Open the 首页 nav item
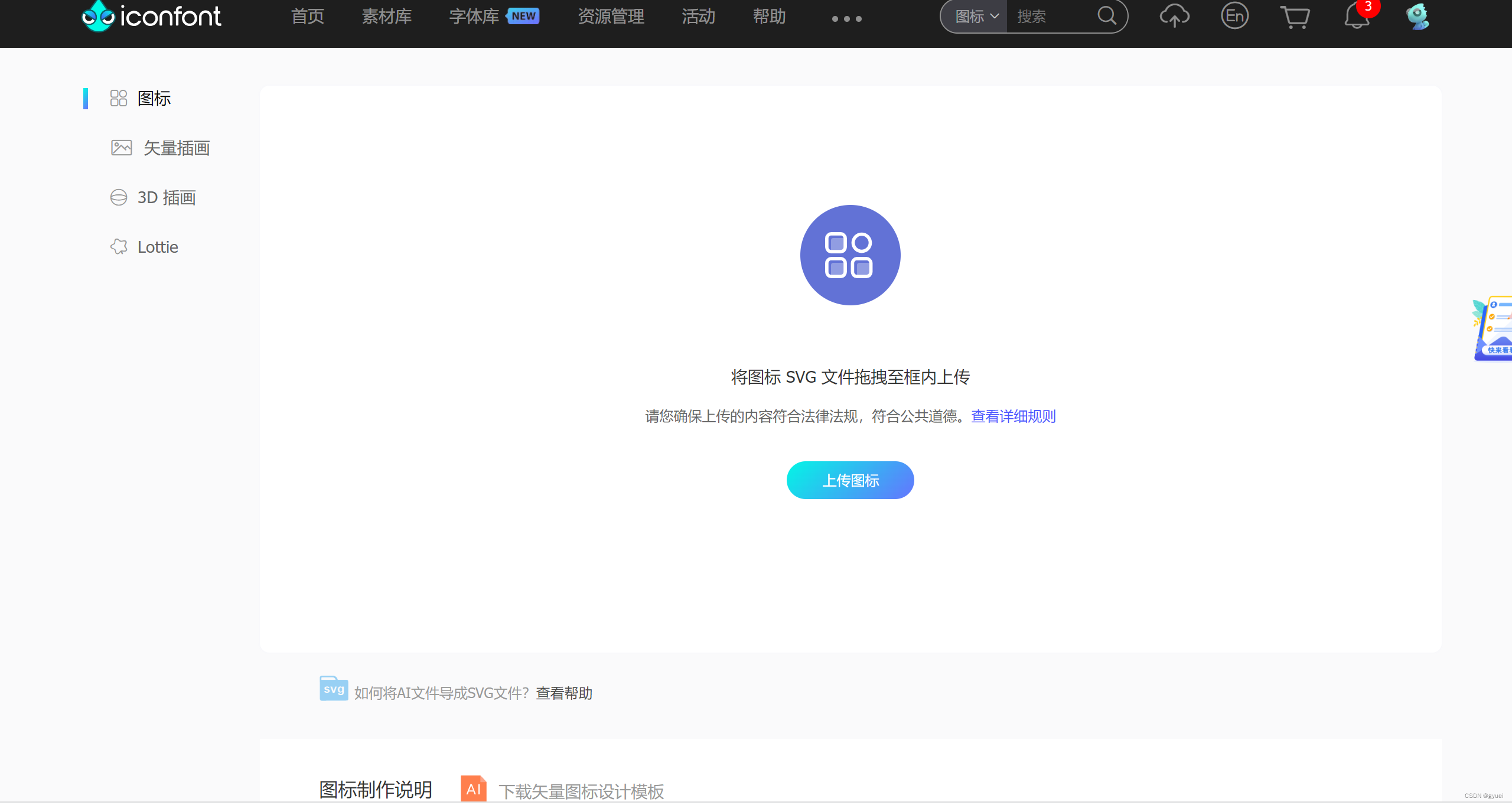Screen dimensions: 1512x805 [x=308, y=17]
